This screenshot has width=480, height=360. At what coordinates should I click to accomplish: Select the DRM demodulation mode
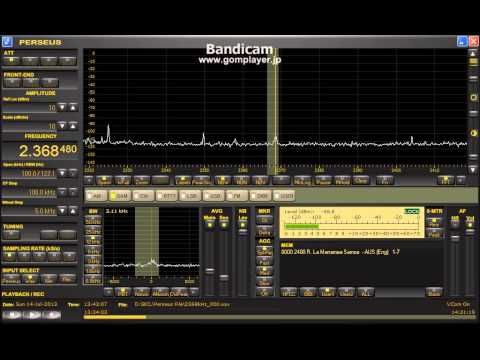(260, 196)
